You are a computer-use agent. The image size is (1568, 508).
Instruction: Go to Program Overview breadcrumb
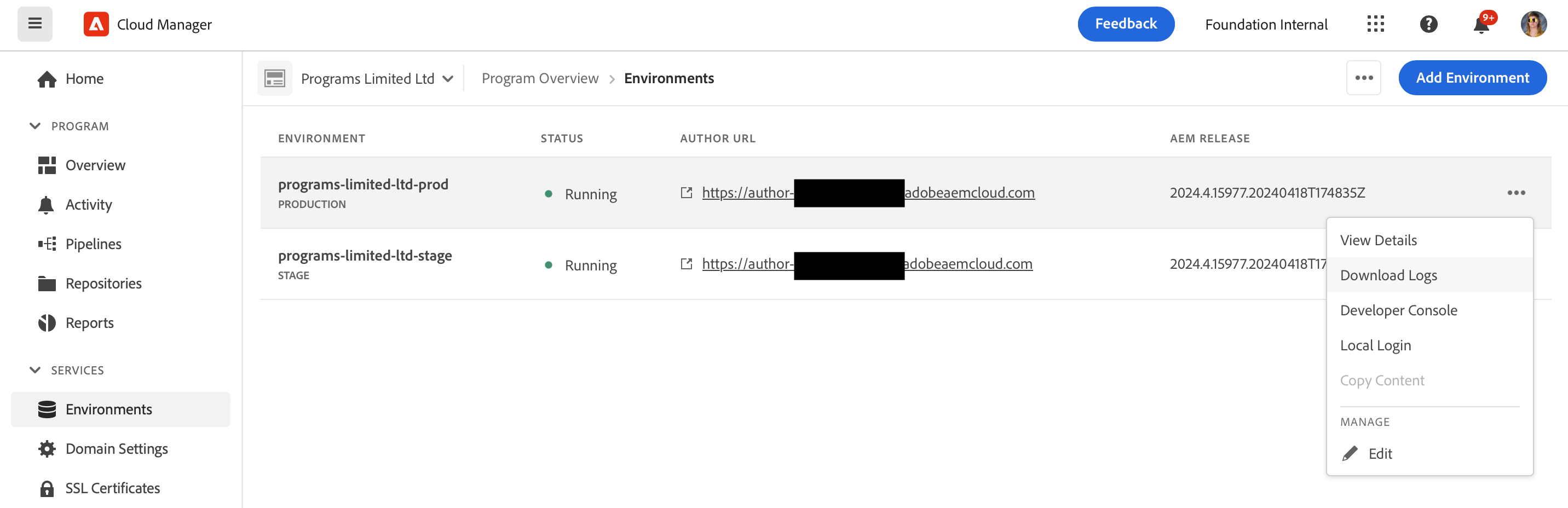pos(540,78)
